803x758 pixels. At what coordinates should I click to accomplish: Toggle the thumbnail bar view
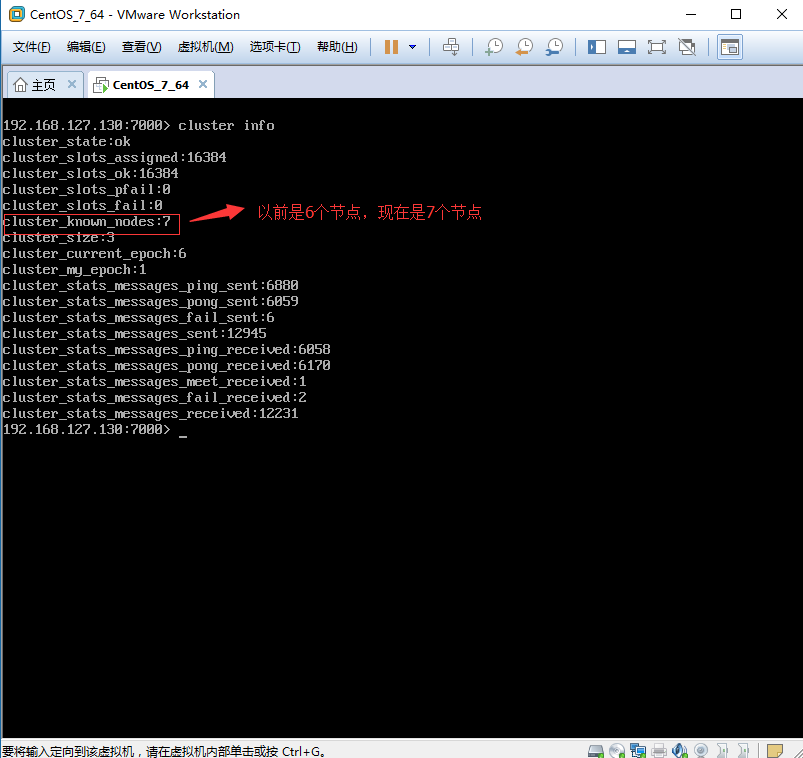[x=627, y=47]
